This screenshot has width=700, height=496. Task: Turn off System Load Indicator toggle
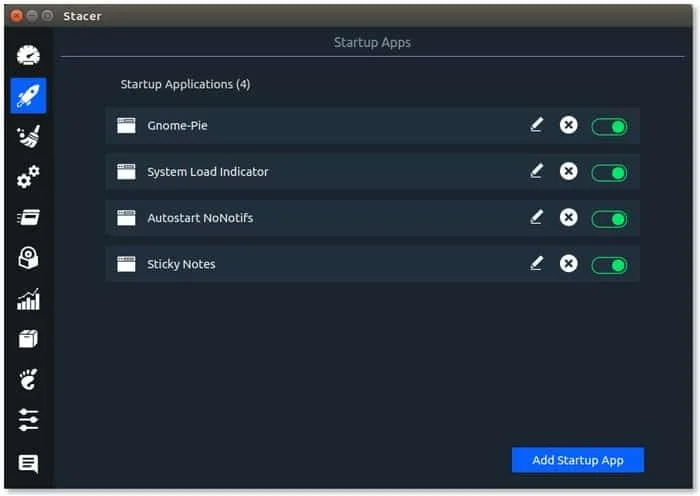tap(609, 173)
